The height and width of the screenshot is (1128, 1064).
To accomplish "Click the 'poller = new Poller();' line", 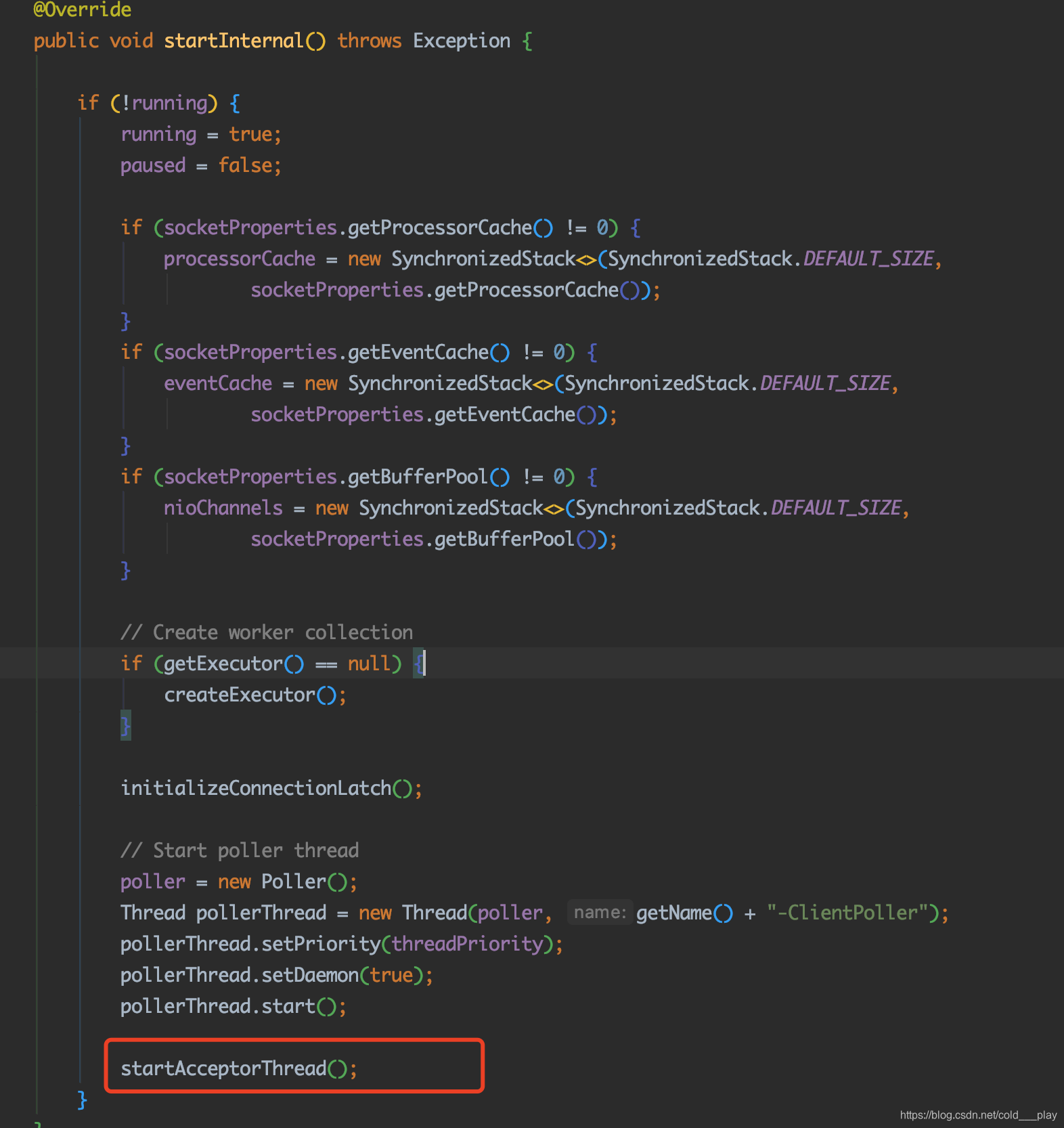I will pyautogui.click(x=239, y=882).
